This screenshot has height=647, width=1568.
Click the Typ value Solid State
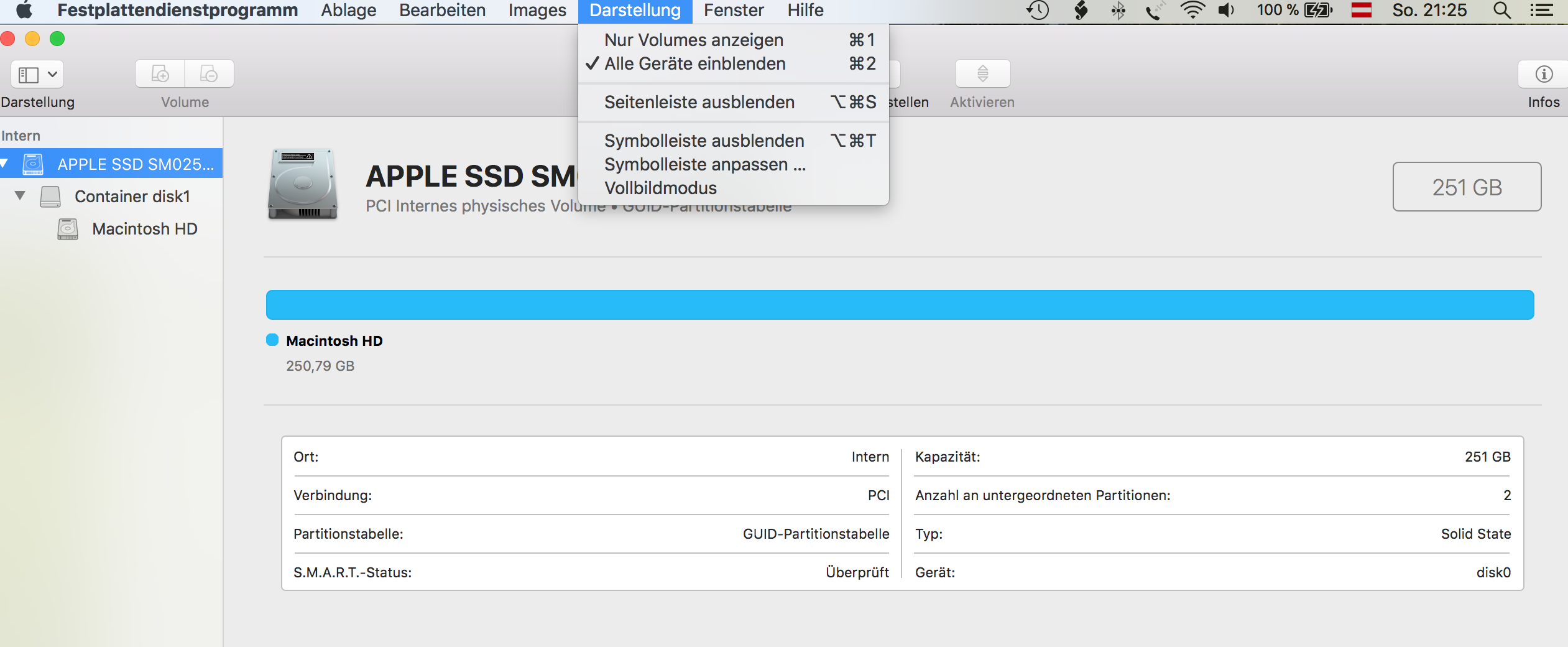[1476, 534]
